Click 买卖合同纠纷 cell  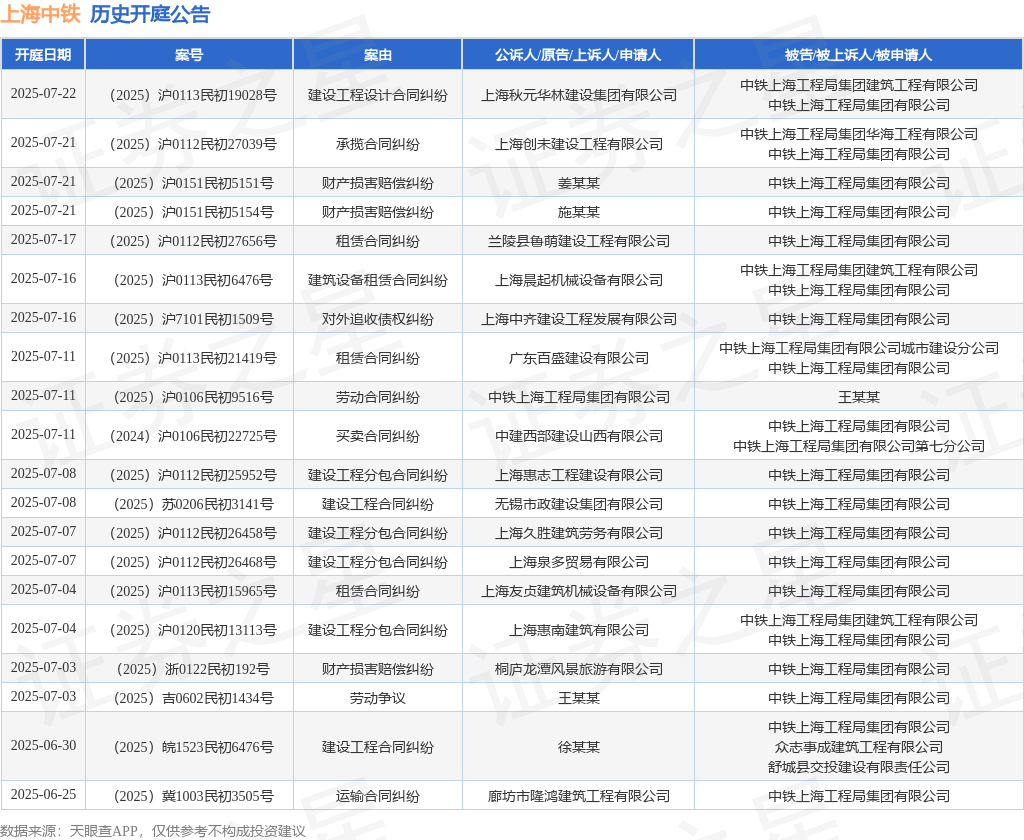click(x=377, y=436)
